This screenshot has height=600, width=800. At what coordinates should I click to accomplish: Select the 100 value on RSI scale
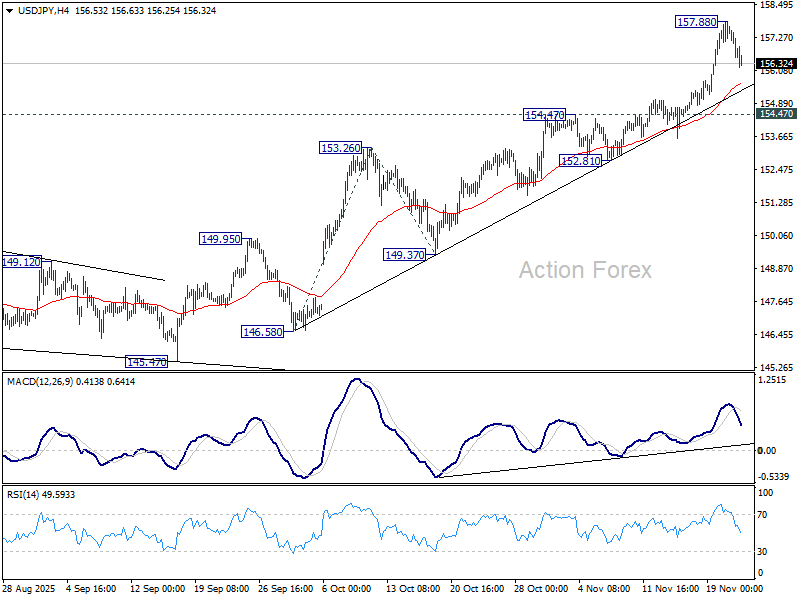tap(768, 491)
